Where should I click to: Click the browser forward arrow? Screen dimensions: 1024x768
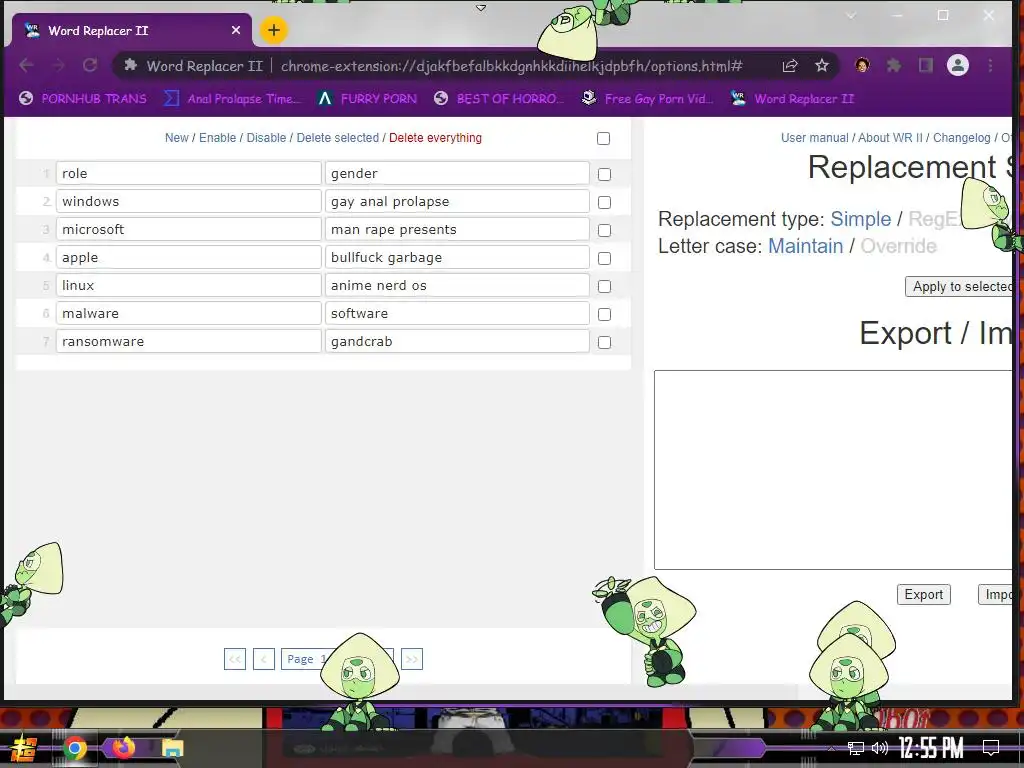(58, 65)
